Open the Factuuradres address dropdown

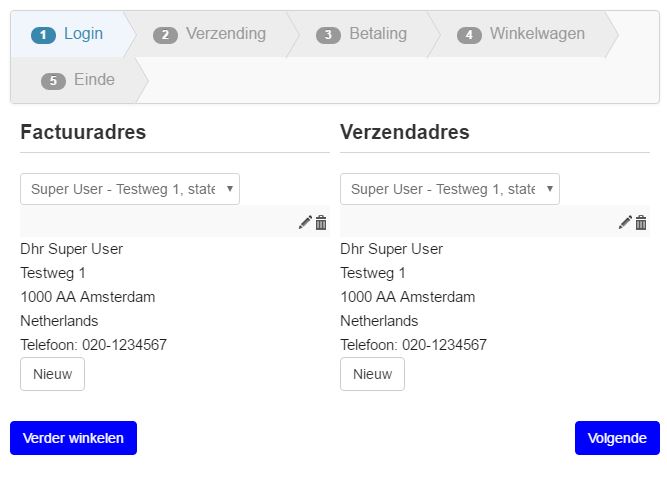[x=130, y=189]
